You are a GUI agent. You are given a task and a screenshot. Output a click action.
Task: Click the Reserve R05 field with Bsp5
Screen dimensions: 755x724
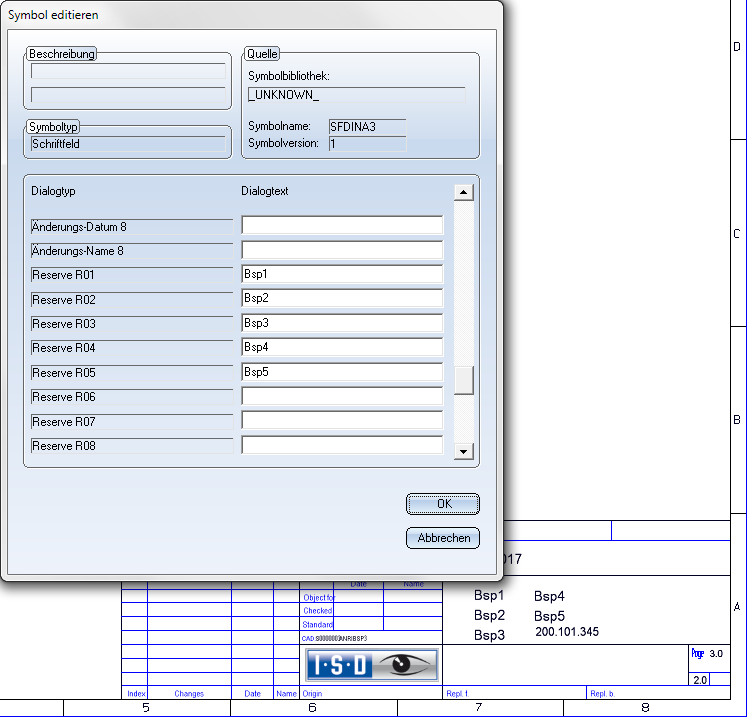point(342,372)
